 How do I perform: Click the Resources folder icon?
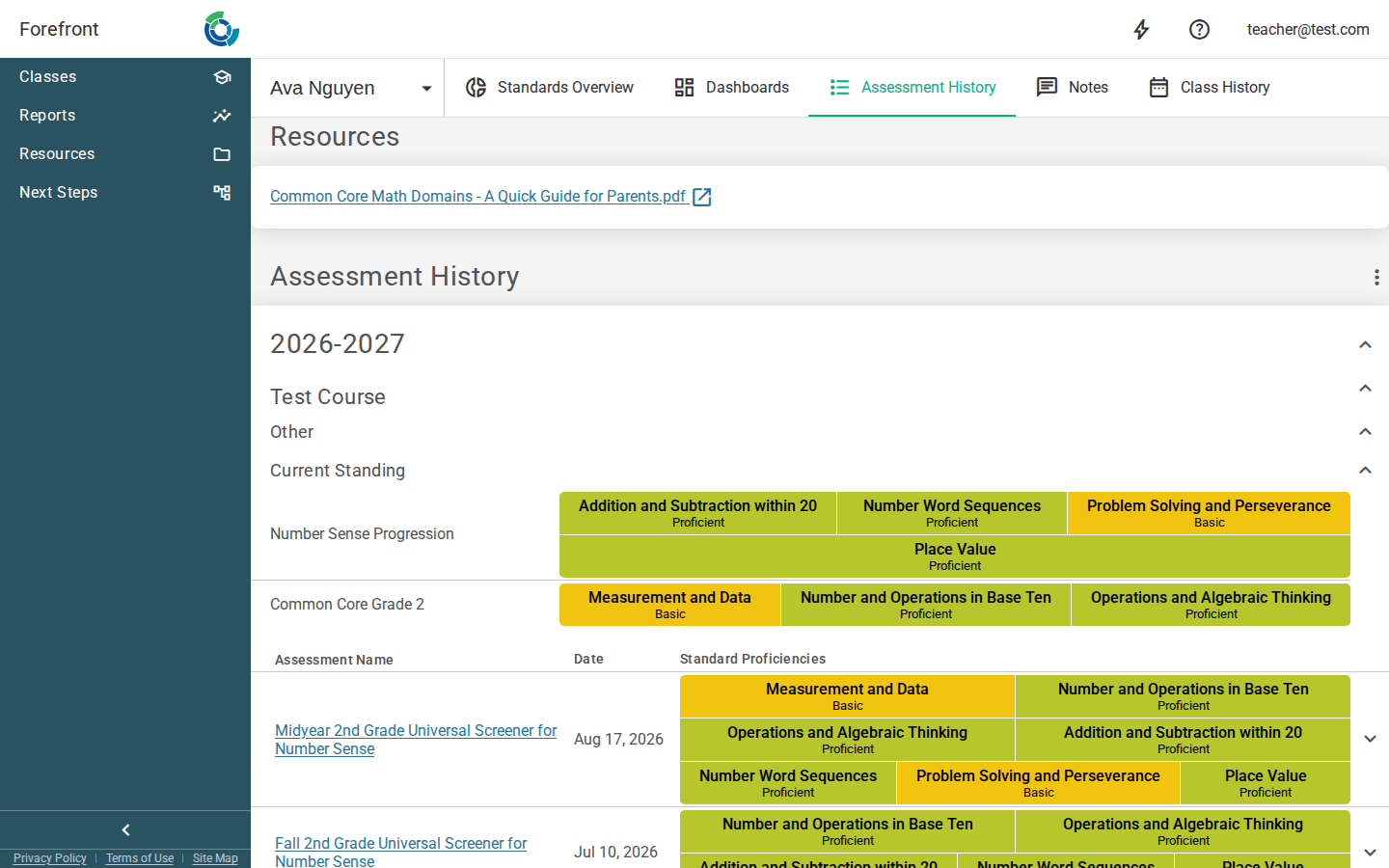pyautogui.click(x=222, y=154)
